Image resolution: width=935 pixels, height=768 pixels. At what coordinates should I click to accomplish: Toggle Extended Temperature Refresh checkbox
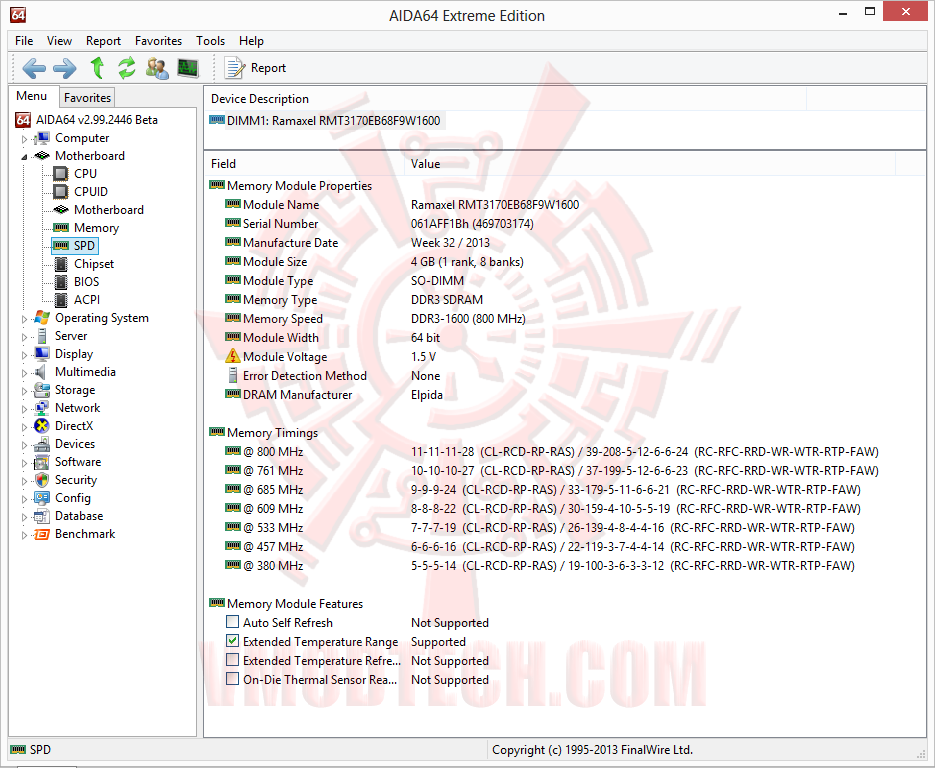click(x=233, y=660)
